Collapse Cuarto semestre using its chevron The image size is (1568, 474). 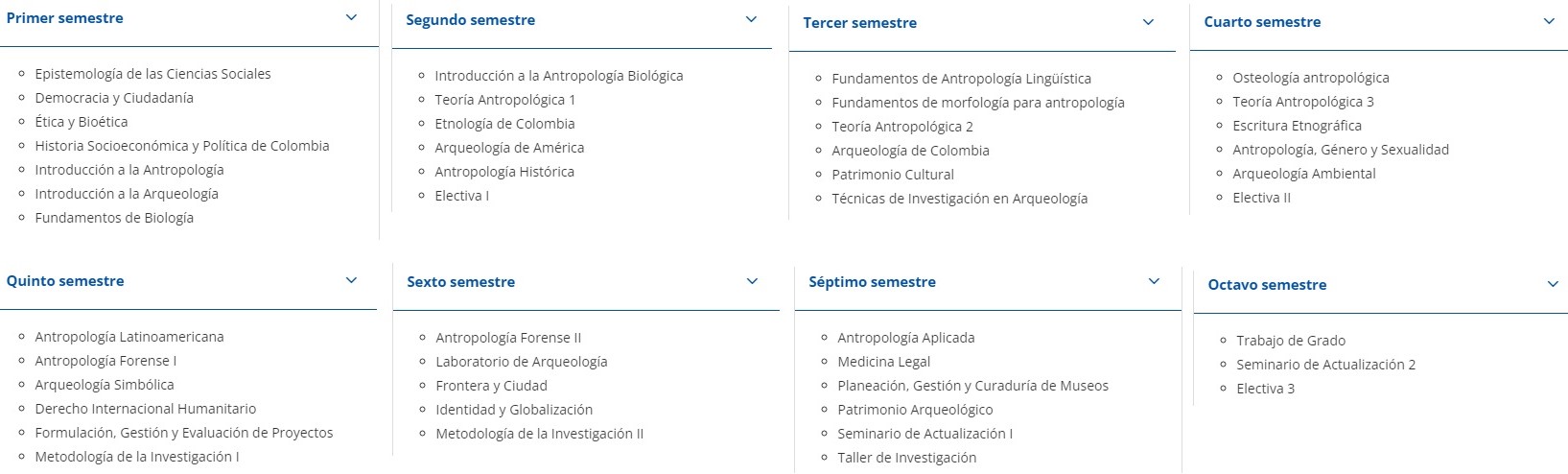(x=1549, y=21)
